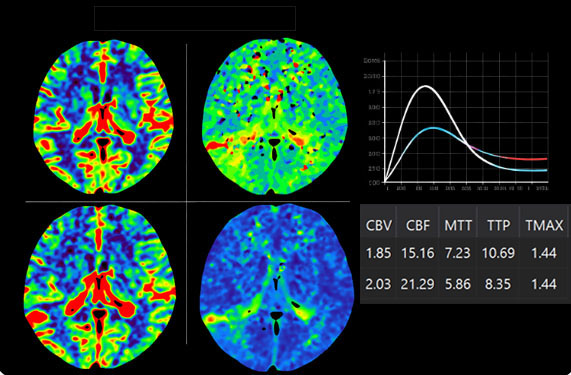Select the bottom-left perfusion map image
Viewport: 571px width, 375px height.
tap(100, 288)
